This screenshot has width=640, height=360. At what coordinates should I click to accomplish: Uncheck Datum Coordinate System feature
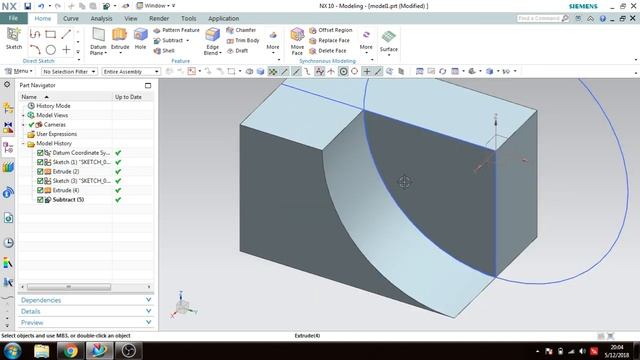40,153
